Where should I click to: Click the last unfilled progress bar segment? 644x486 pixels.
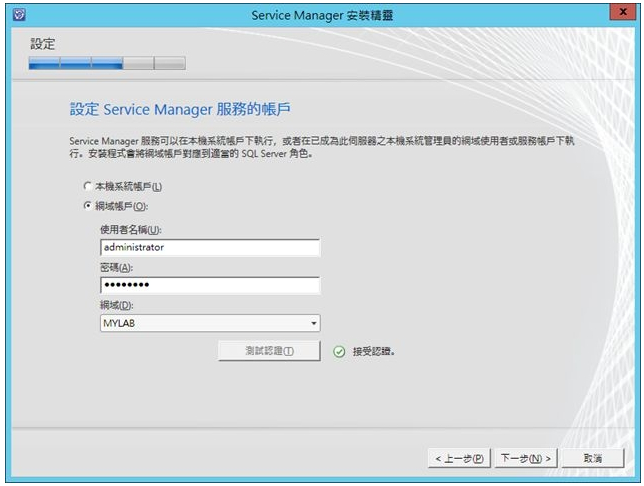click(x=170, y=63)
